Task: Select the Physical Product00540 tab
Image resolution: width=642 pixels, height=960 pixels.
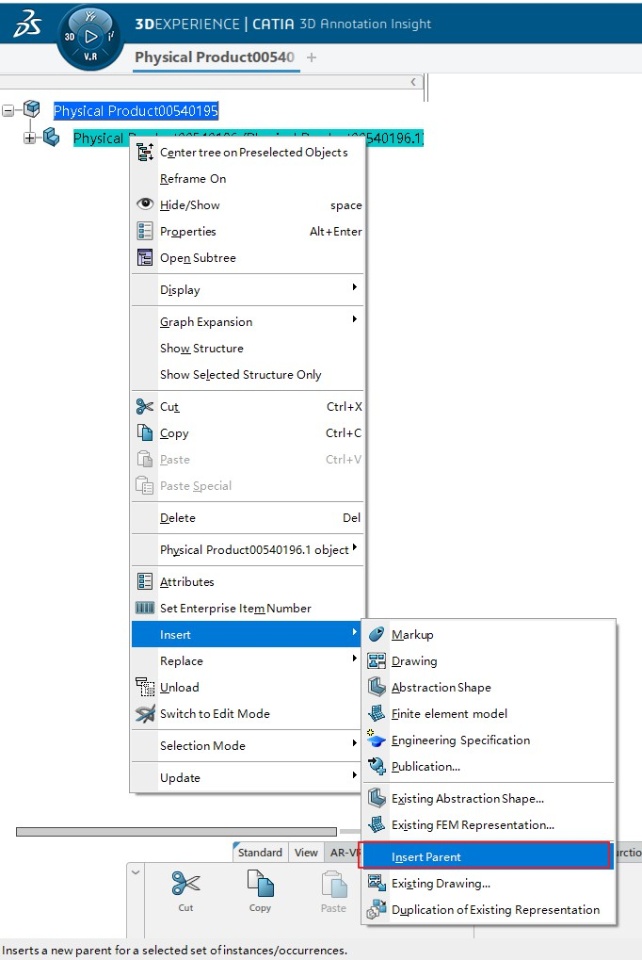Action: click(x=215, y=57)
